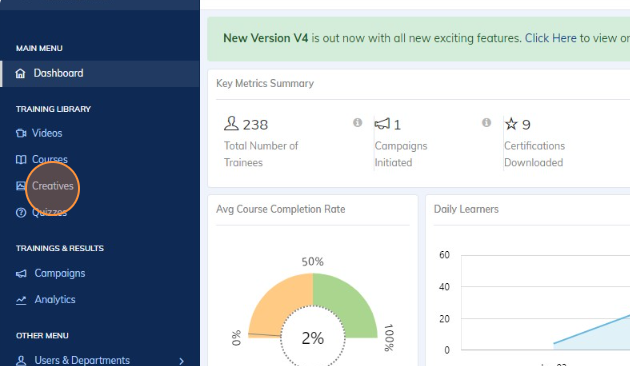Click the Quizzes question mark icon
This screenshot has width=630, height=366.
[x=21, y=213]
